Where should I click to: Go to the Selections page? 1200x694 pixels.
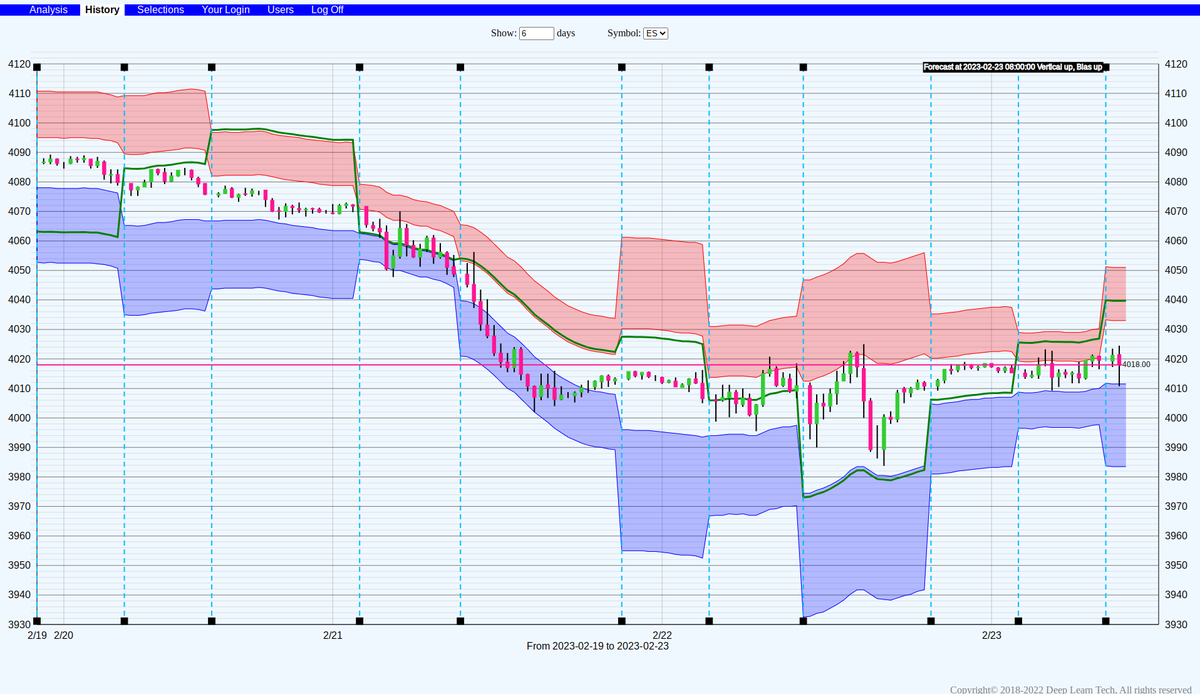click(x=161, y=9)
